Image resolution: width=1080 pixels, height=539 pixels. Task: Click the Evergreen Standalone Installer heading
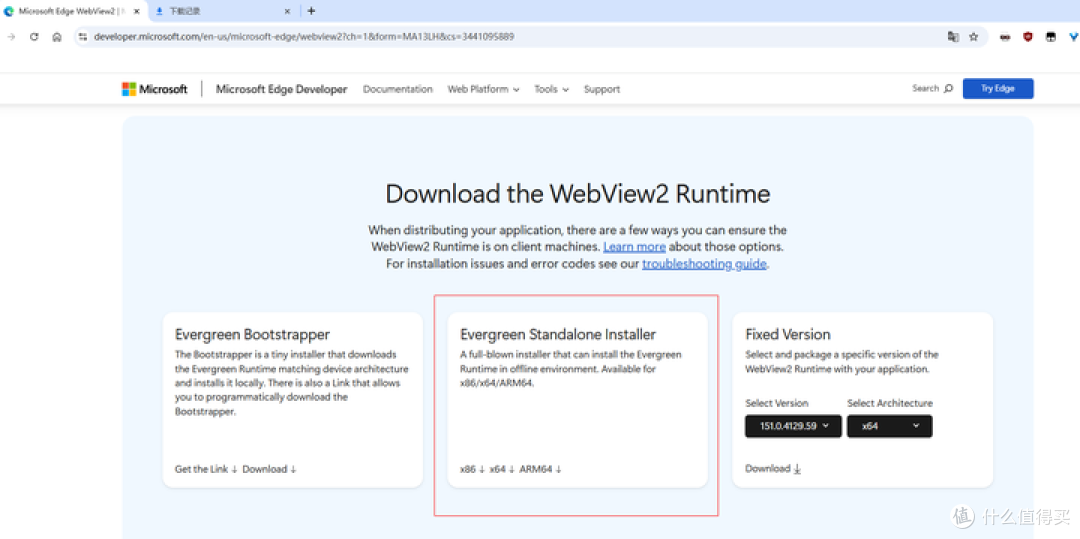pyautogui.click(x=558, y=335)
